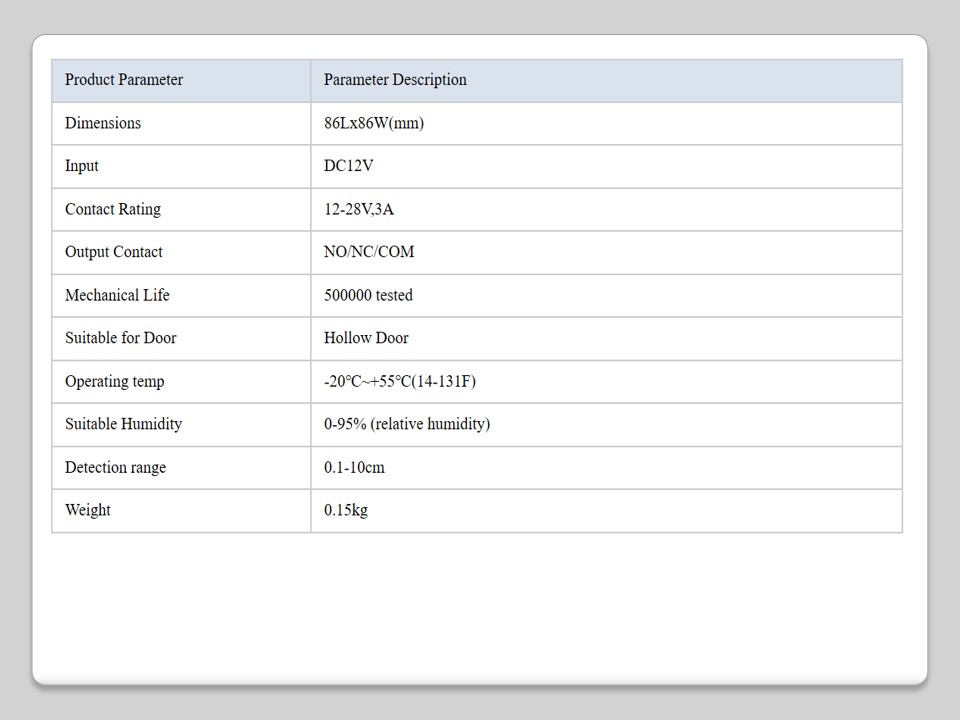Select the 12-28V,3A value cell
The image size is (960, 720).
tap(359, 209)
